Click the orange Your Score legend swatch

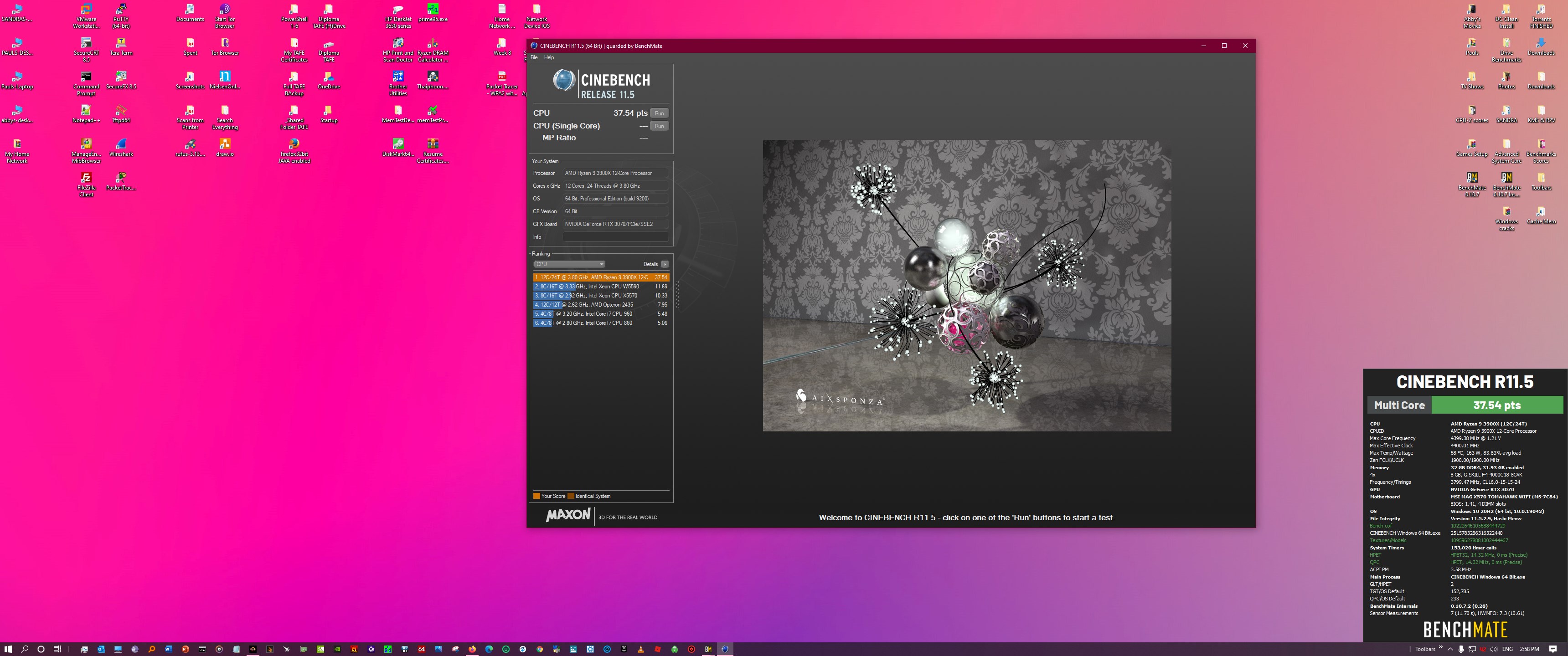tap(536, 496)
